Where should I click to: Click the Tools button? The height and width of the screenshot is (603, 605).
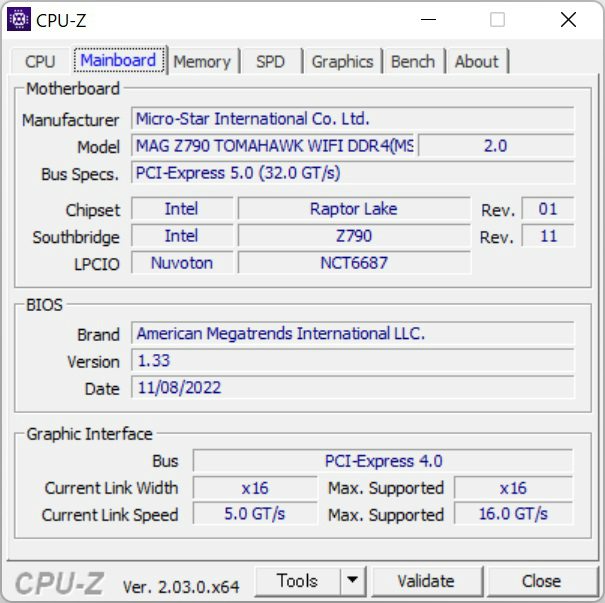pyautogui.click(x=297, y=581)
